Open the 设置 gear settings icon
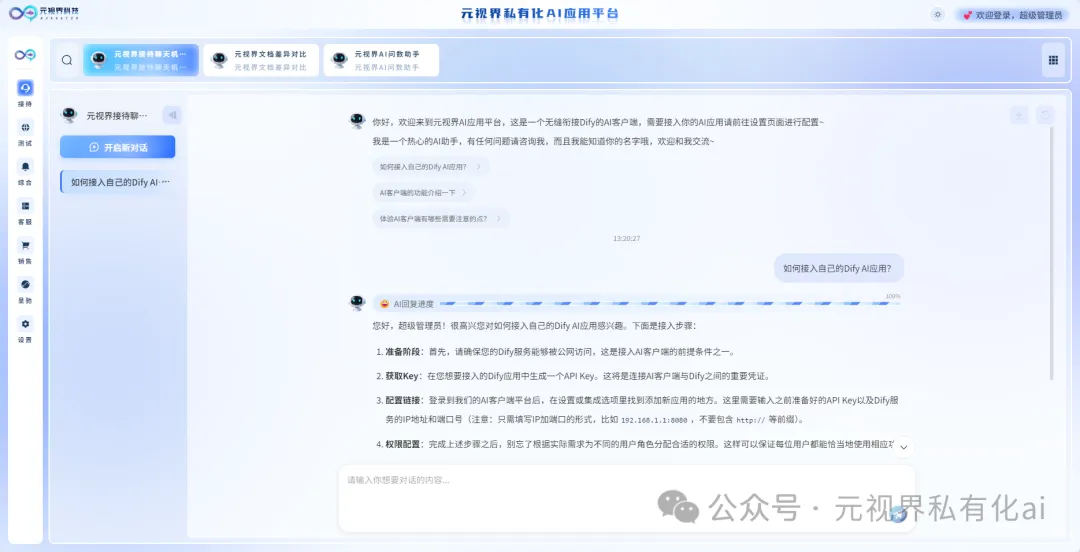1080x552 pixels. pyautogui.click(x=25, y=323)
